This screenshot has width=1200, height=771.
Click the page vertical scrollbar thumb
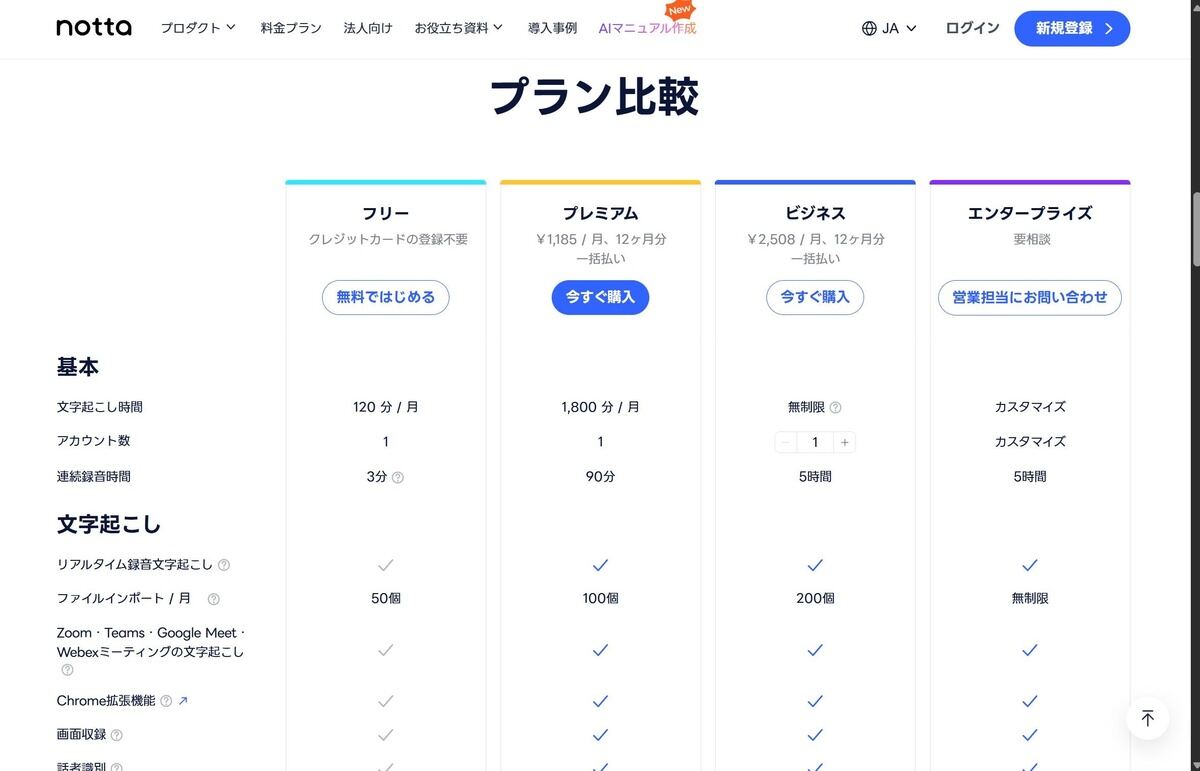click(x=1195, y=227)
